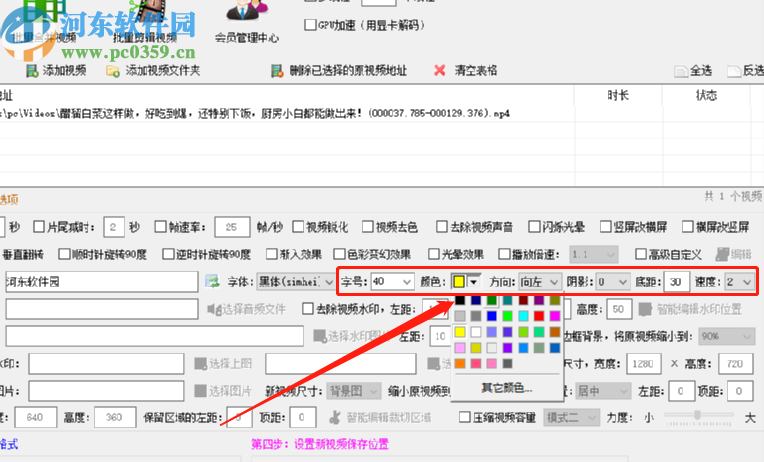This screenshot has width=764, height=462.
Task: Enable the 视频去色 (desaturate video) checkbox
Action: [368, 227]
